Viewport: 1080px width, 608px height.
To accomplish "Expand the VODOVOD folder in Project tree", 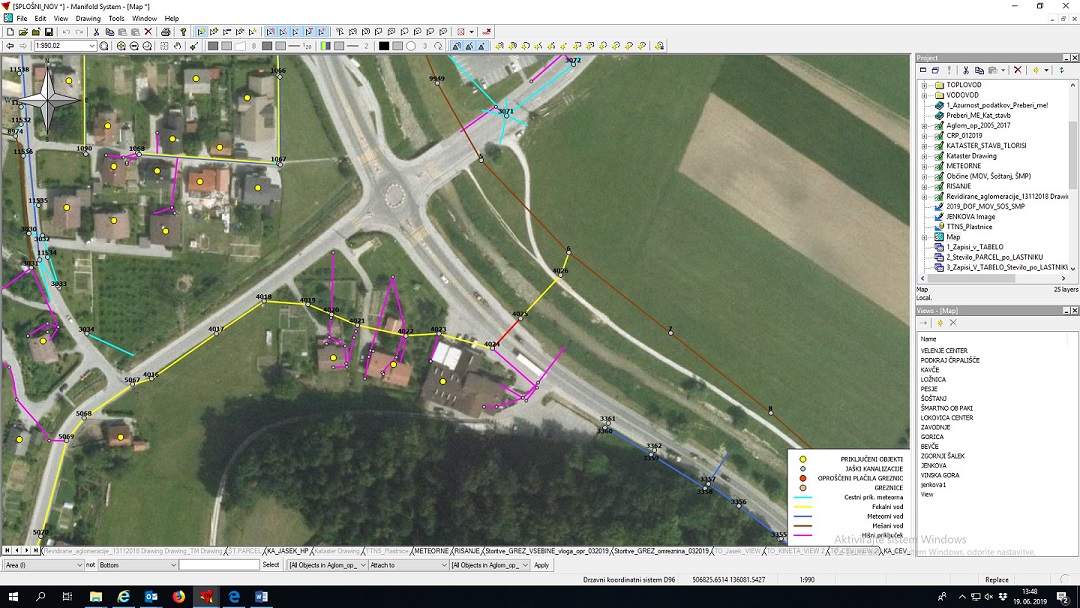I will pyautogui.click(x=925, y=95).
